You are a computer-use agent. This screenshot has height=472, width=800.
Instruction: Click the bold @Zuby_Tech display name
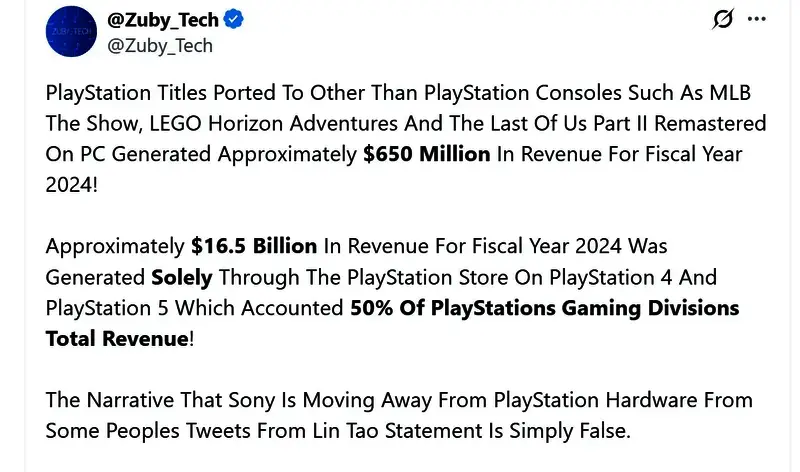(164, 20)
